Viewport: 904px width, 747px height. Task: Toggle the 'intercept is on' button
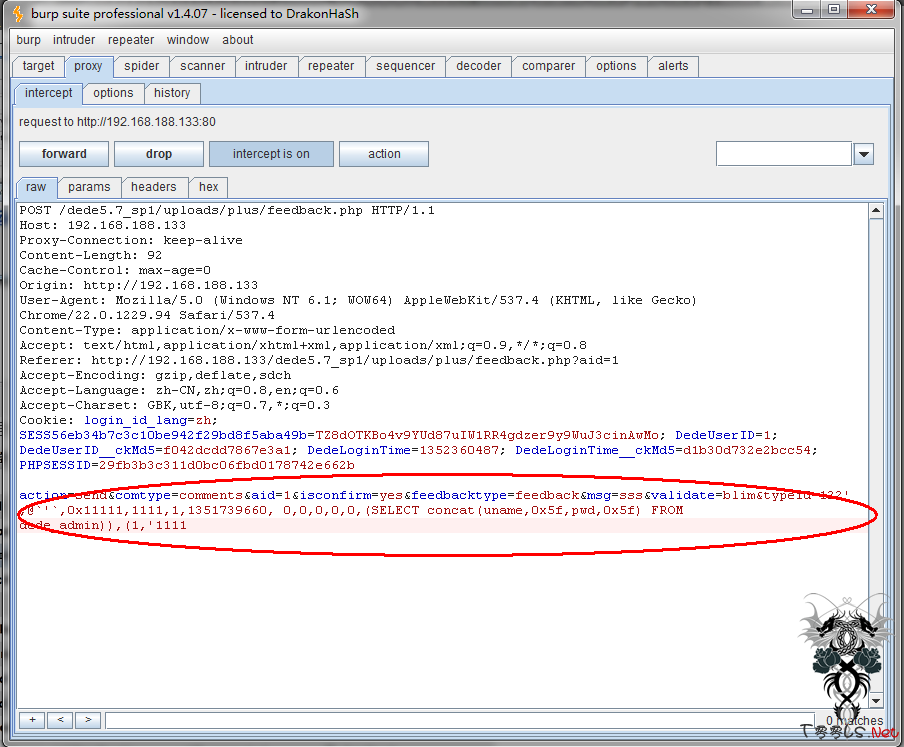point(271,154)
